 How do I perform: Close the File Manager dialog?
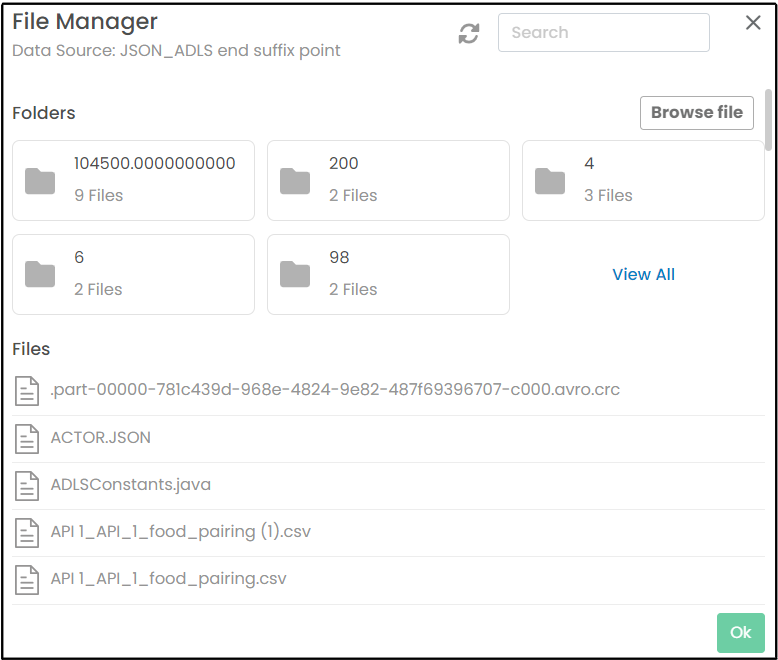(753, 23)
